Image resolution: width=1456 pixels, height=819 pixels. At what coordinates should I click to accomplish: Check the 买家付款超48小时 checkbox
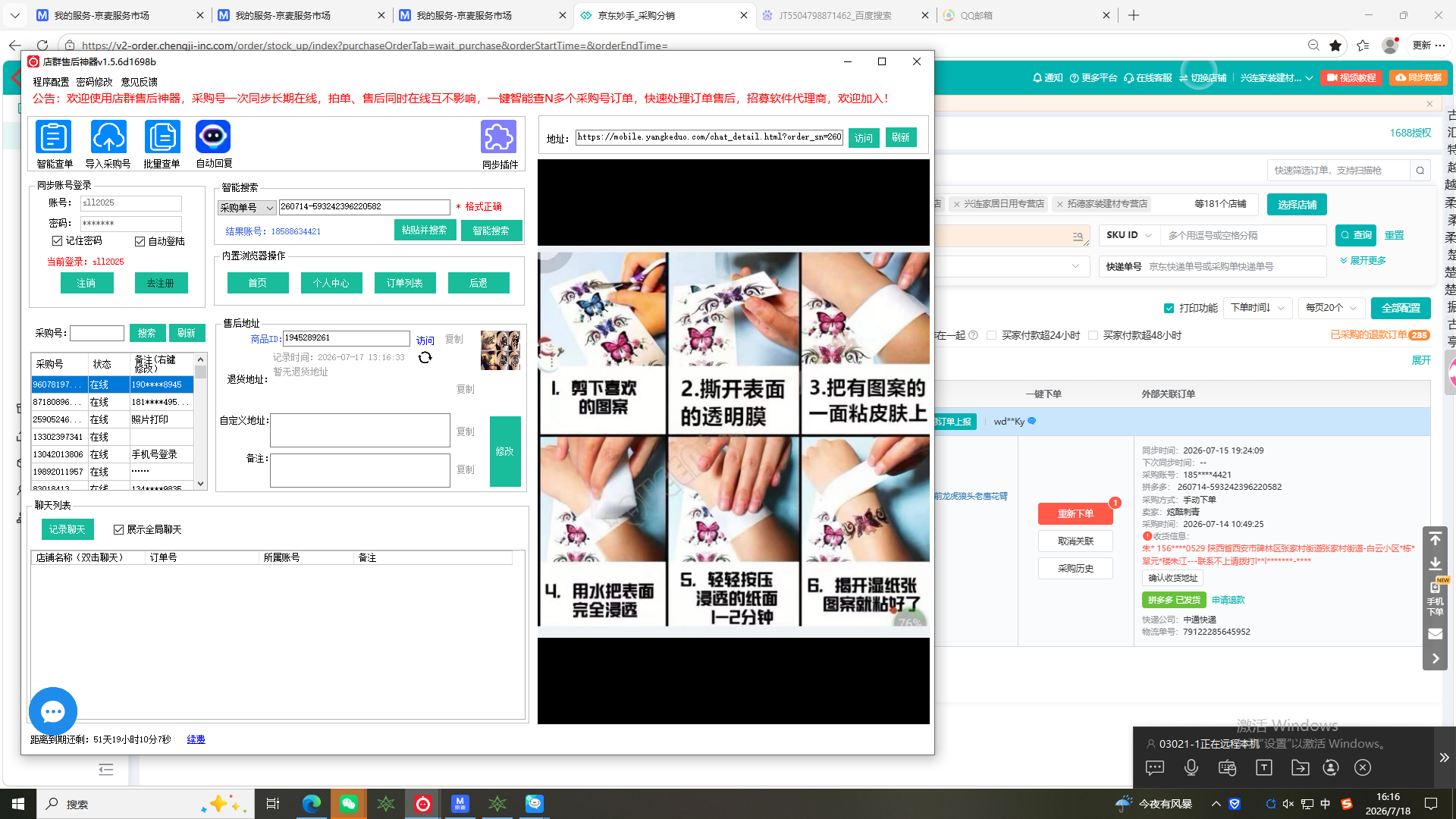(1093, 335)
